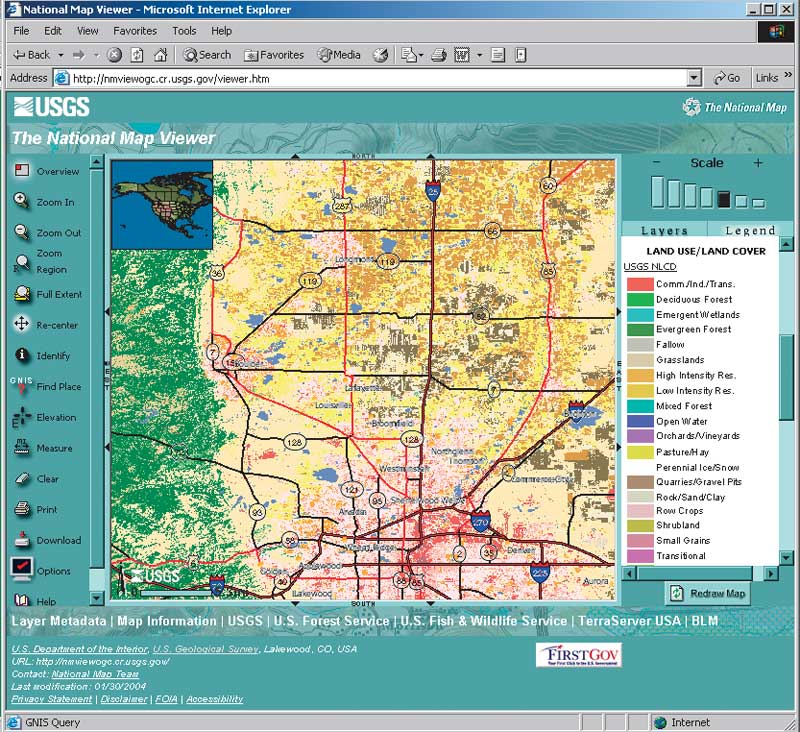The width and height of the screenshot is (800, 732).
Task: Stop loading the page
Action: tap(114, 55)
